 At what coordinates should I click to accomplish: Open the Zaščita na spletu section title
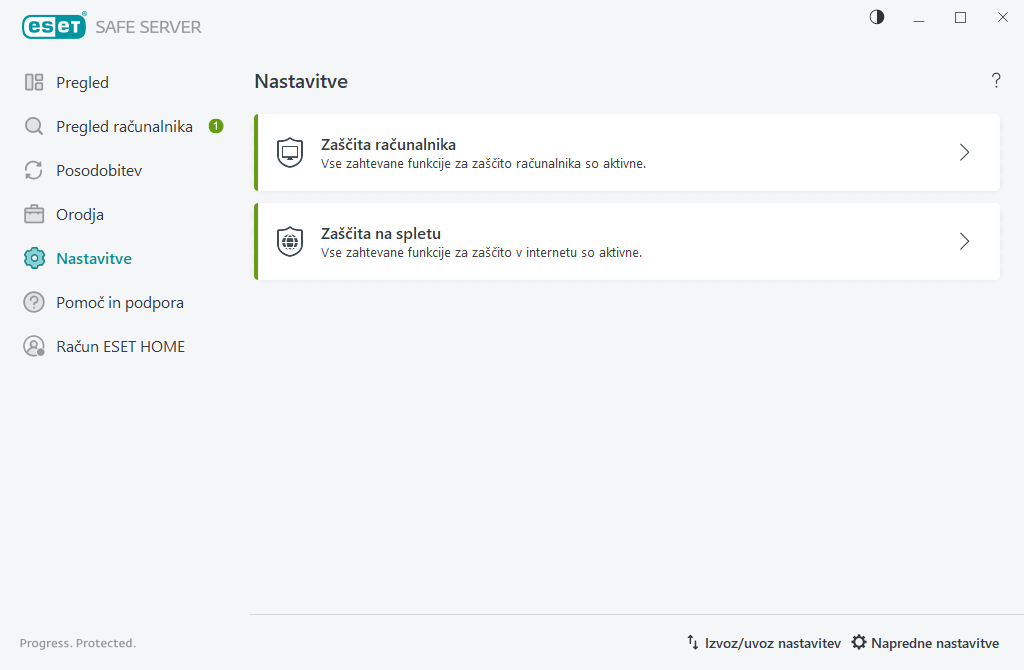(x=381, y=234)
